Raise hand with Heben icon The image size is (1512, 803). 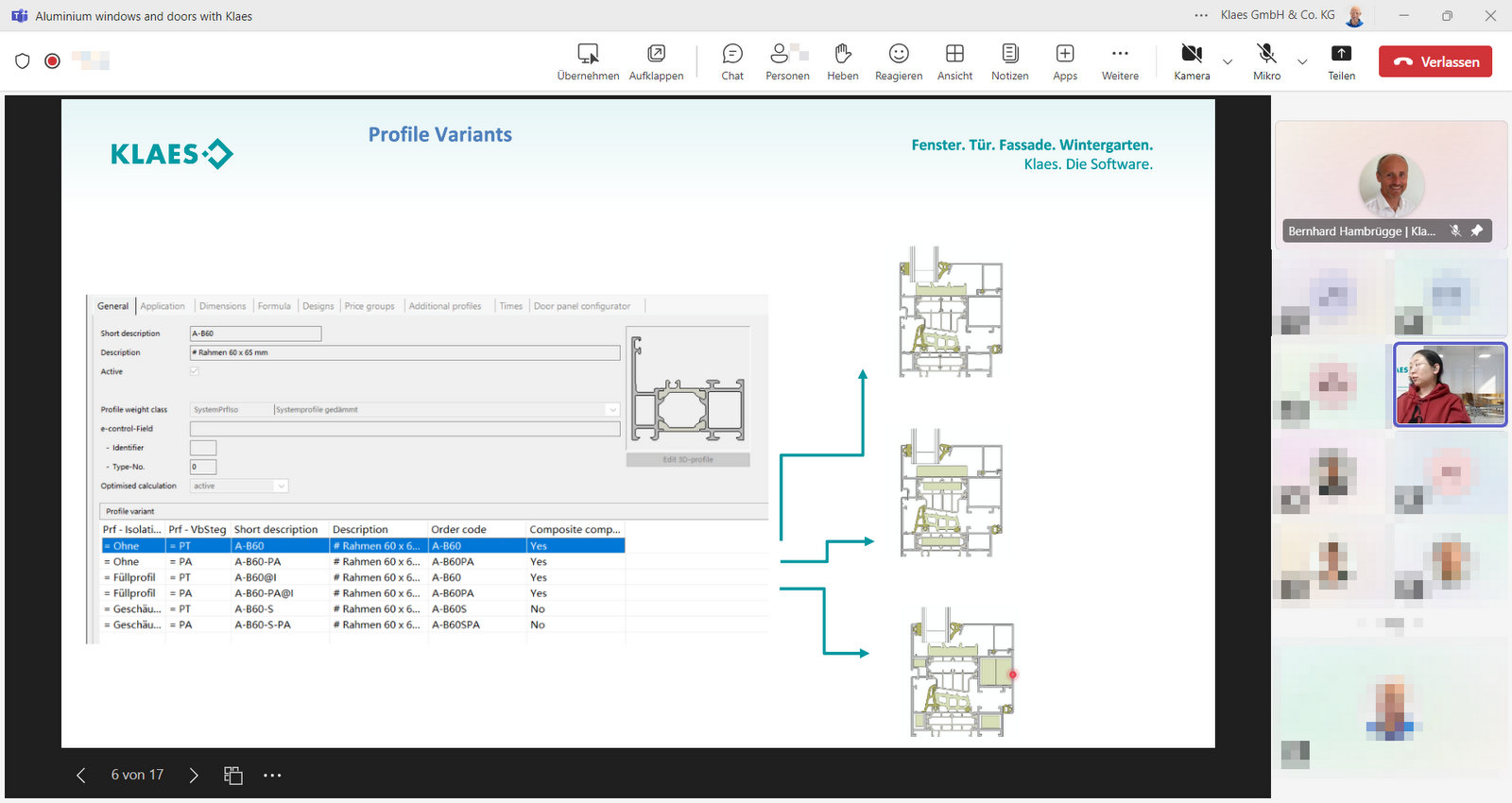pos(842,61)
